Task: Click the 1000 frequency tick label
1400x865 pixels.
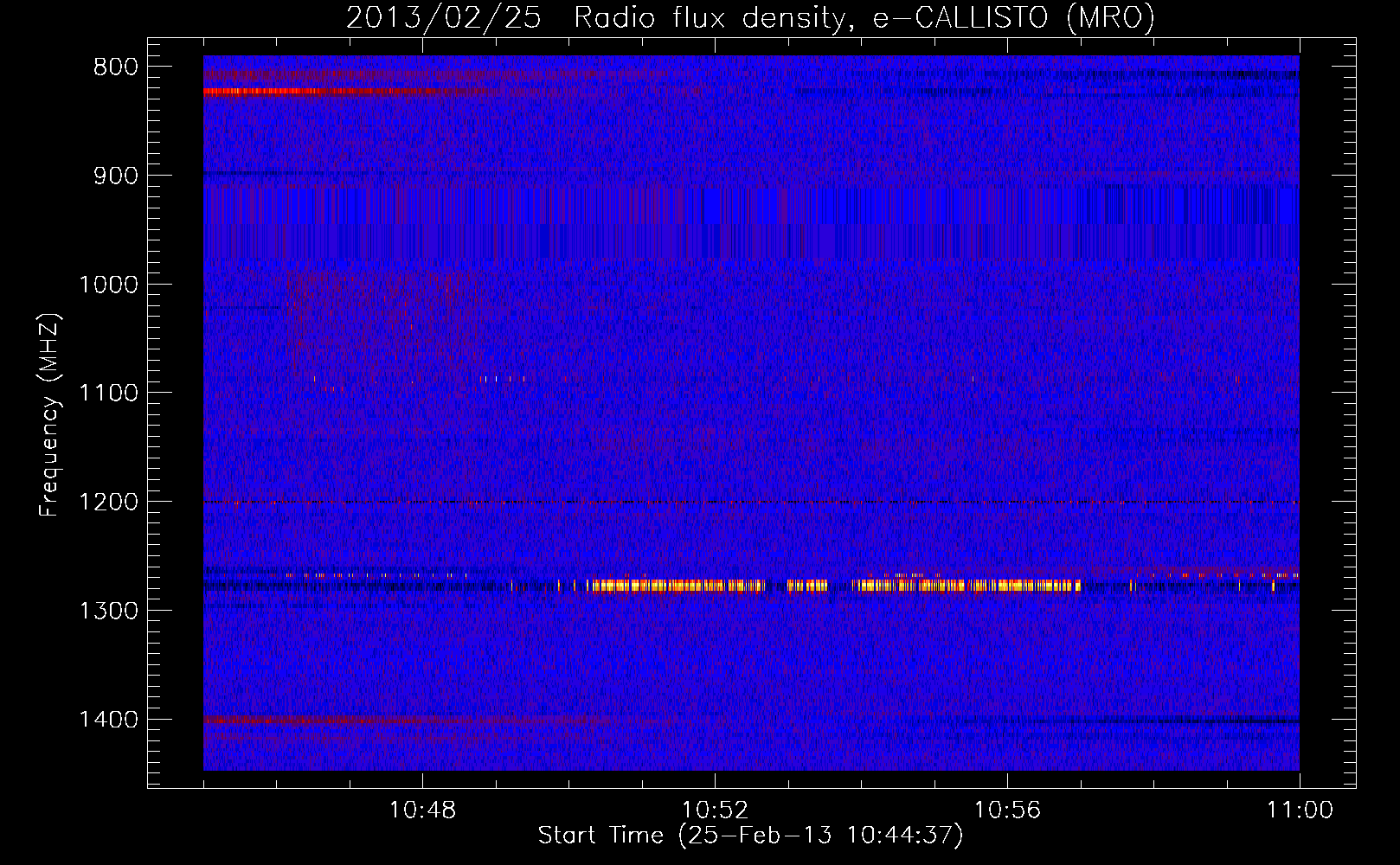Action: click(109, 285)
